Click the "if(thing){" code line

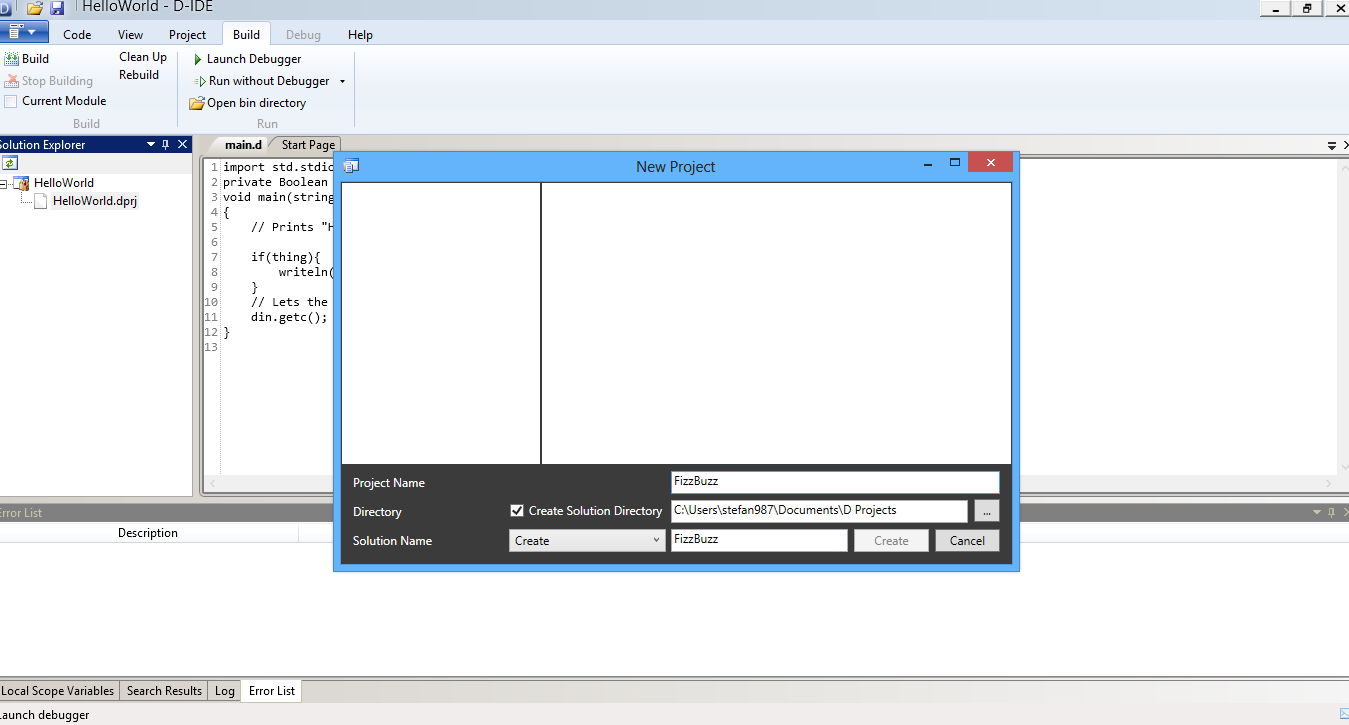click(285, 257)
